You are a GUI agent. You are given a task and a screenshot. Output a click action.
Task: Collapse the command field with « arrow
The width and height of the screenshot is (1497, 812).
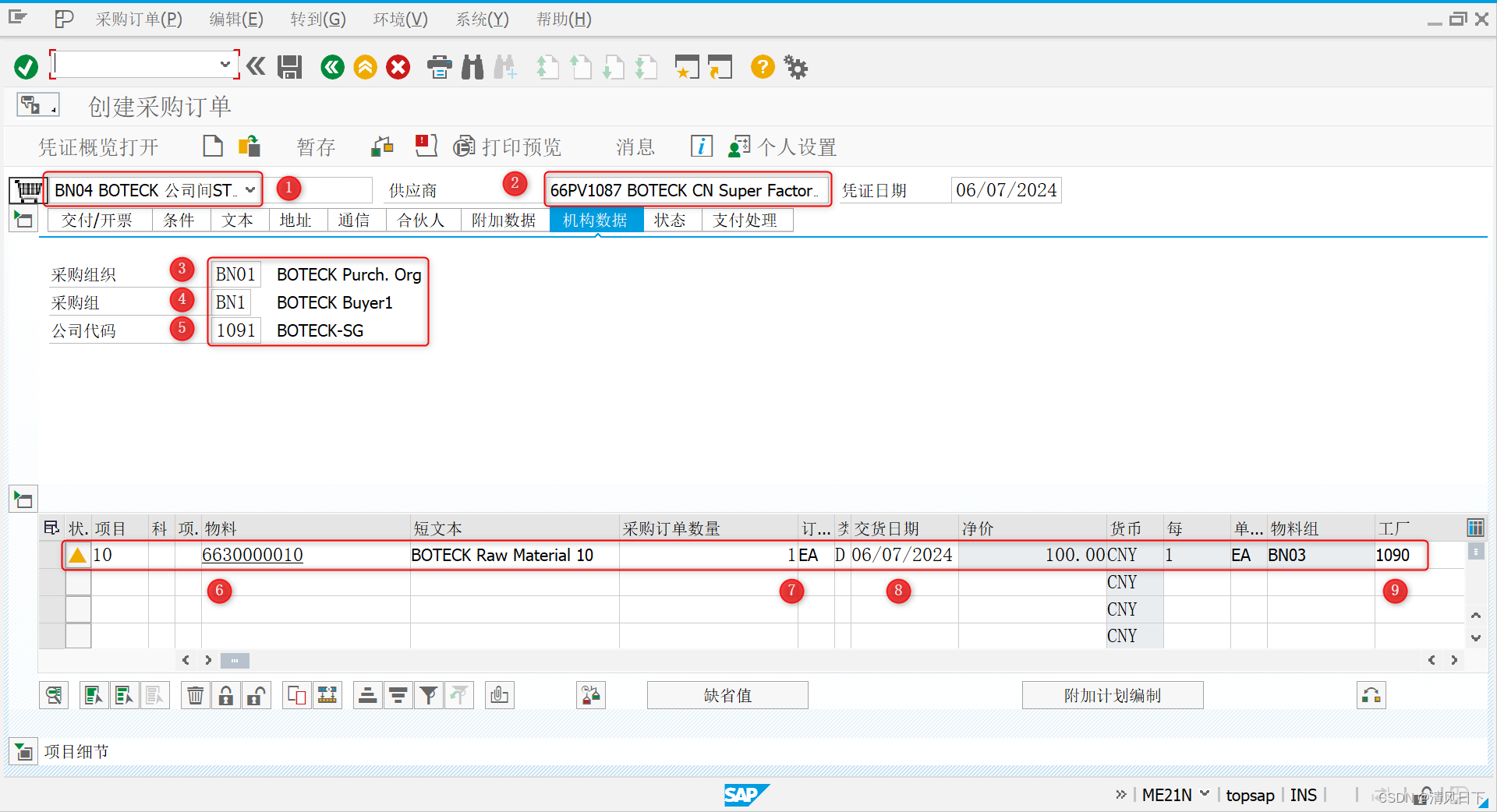coord(256,67)
